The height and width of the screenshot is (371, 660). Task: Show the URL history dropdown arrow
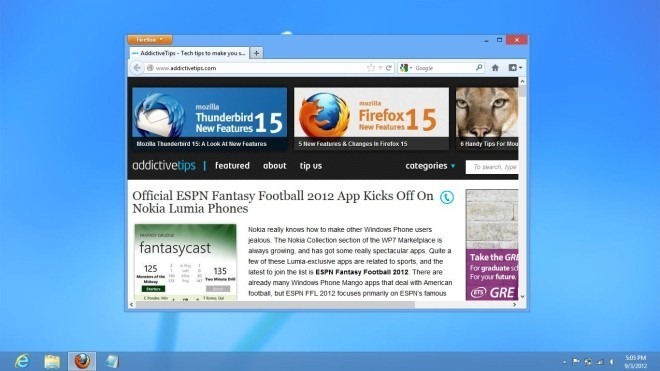[381, 68]
